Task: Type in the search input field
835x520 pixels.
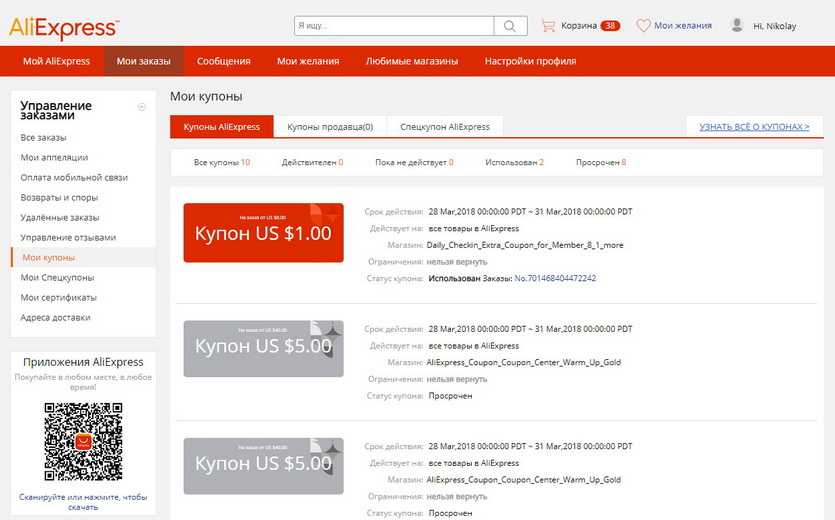Action: [394, 26]
